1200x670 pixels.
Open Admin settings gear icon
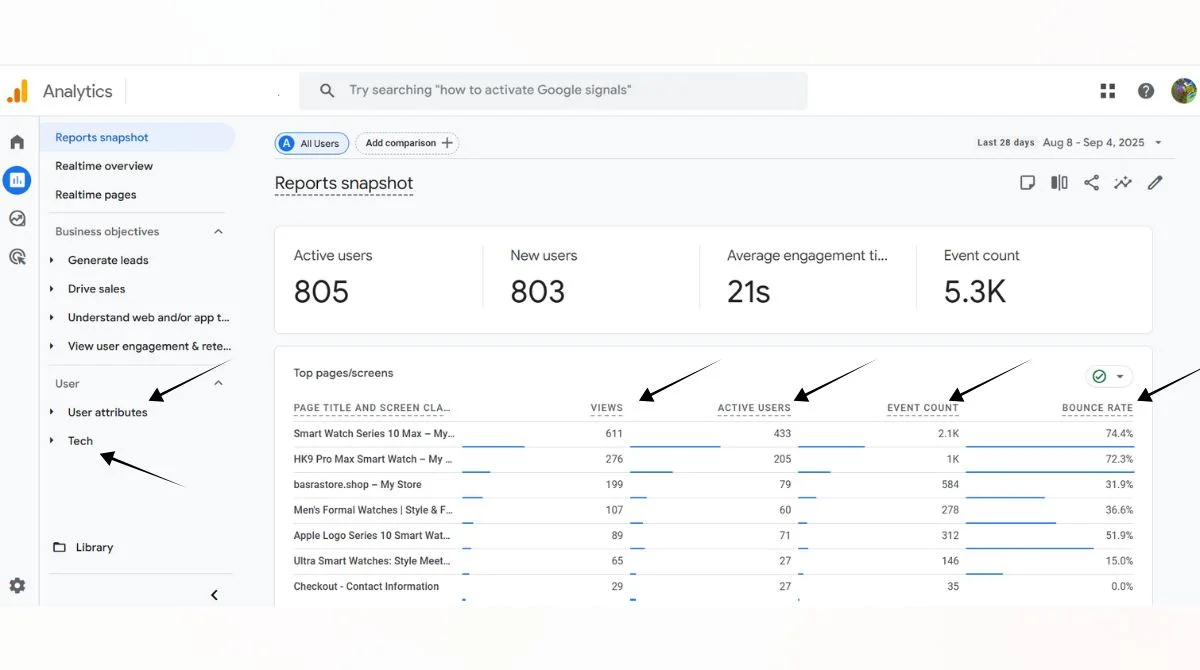coord(17,586)
